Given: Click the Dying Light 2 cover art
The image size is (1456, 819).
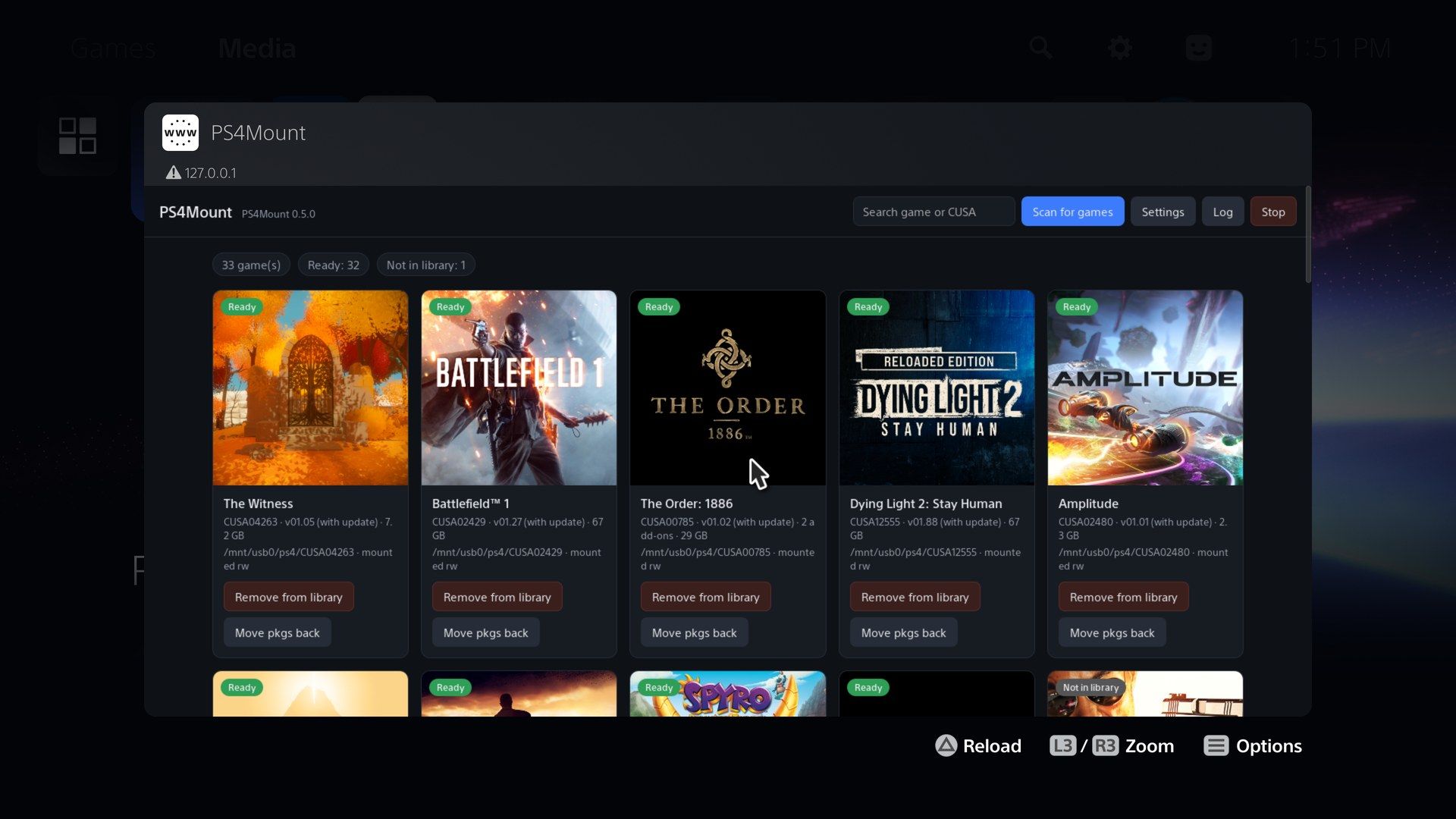Looking at the screenshot, I should point(937,388).
